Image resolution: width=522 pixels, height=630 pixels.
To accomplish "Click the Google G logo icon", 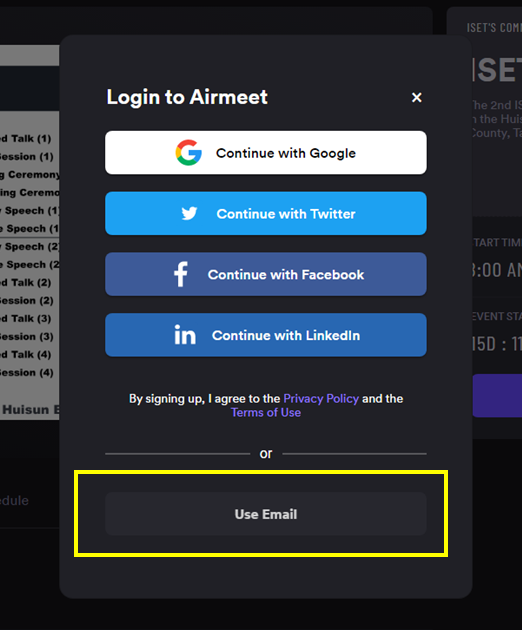I will (x=188, y=153).
